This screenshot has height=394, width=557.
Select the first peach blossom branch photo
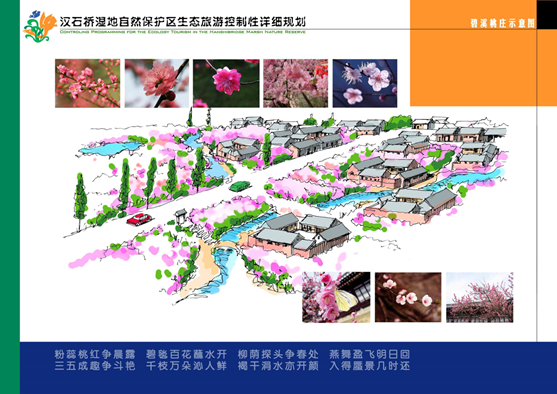click(x=87, y=83)
